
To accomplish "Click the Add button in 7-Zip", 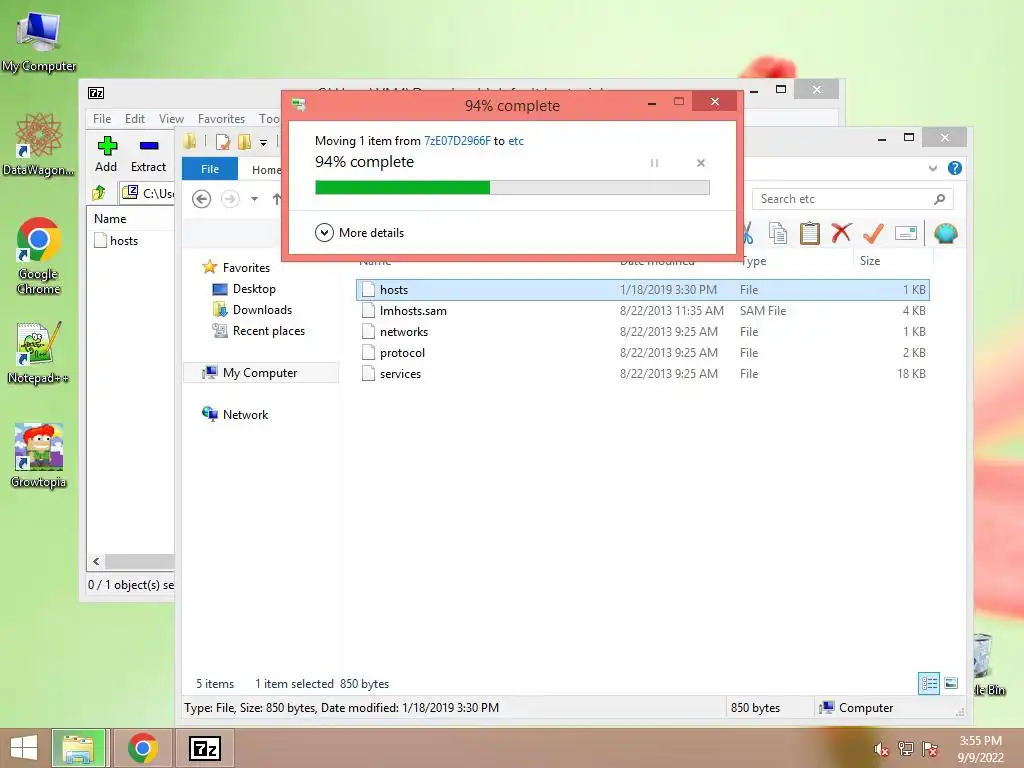I will click(106, 154).
